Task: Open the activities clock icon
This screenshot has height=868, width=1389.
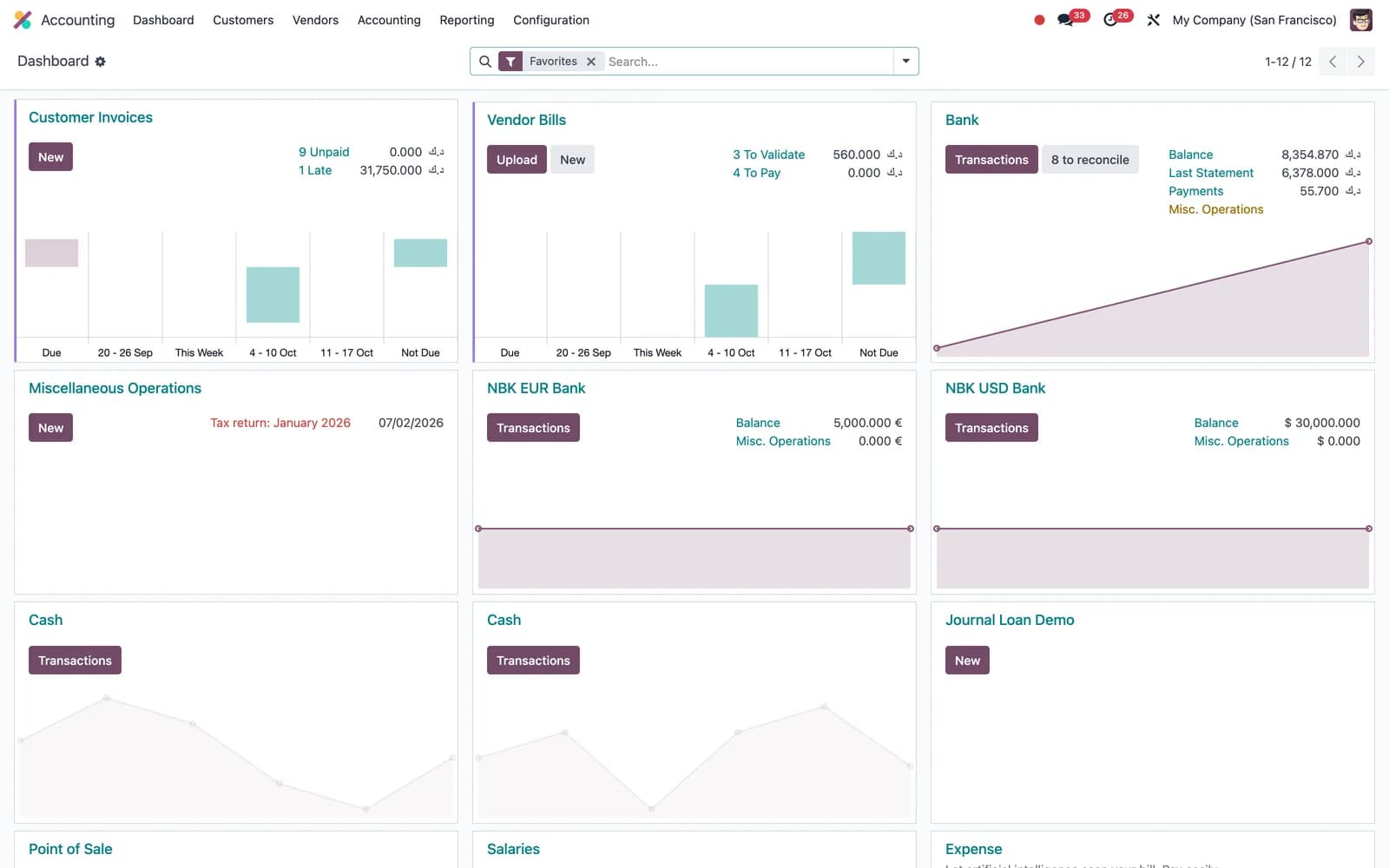Action: tap(1110, 20)
